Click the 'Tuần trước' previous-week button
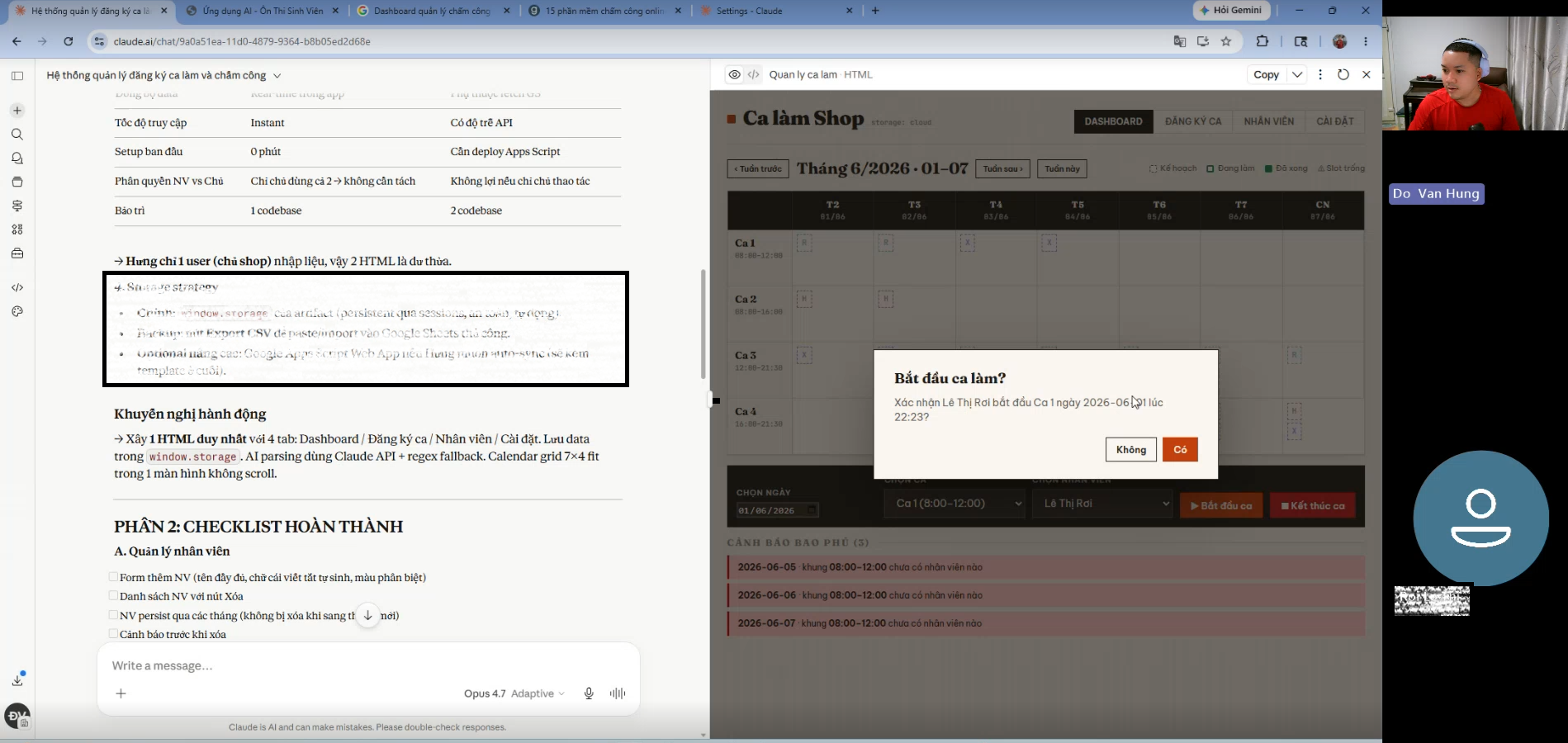Viewport: 1568px width, 743px height. [x=758, y=168]
